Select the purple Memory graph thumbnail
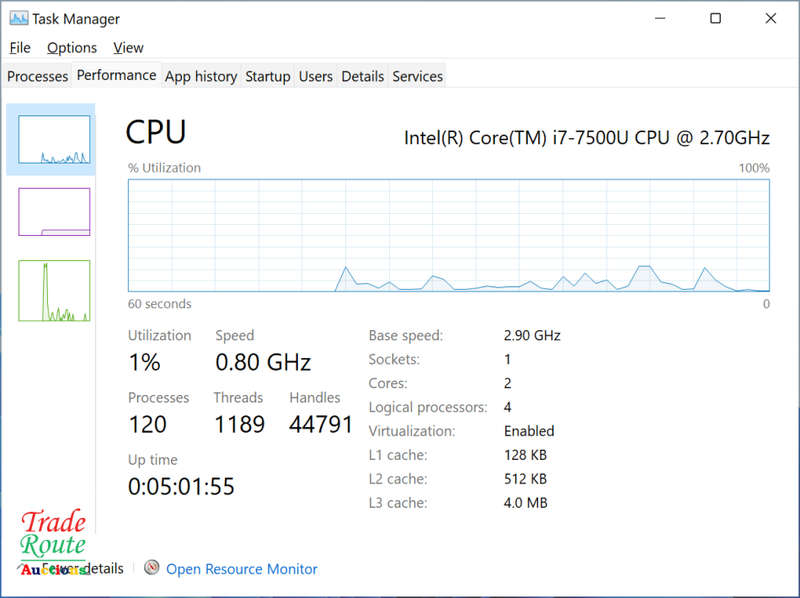The width and height of the screenshot is (800, 598). pyautogui.click(x=54, y=212)
